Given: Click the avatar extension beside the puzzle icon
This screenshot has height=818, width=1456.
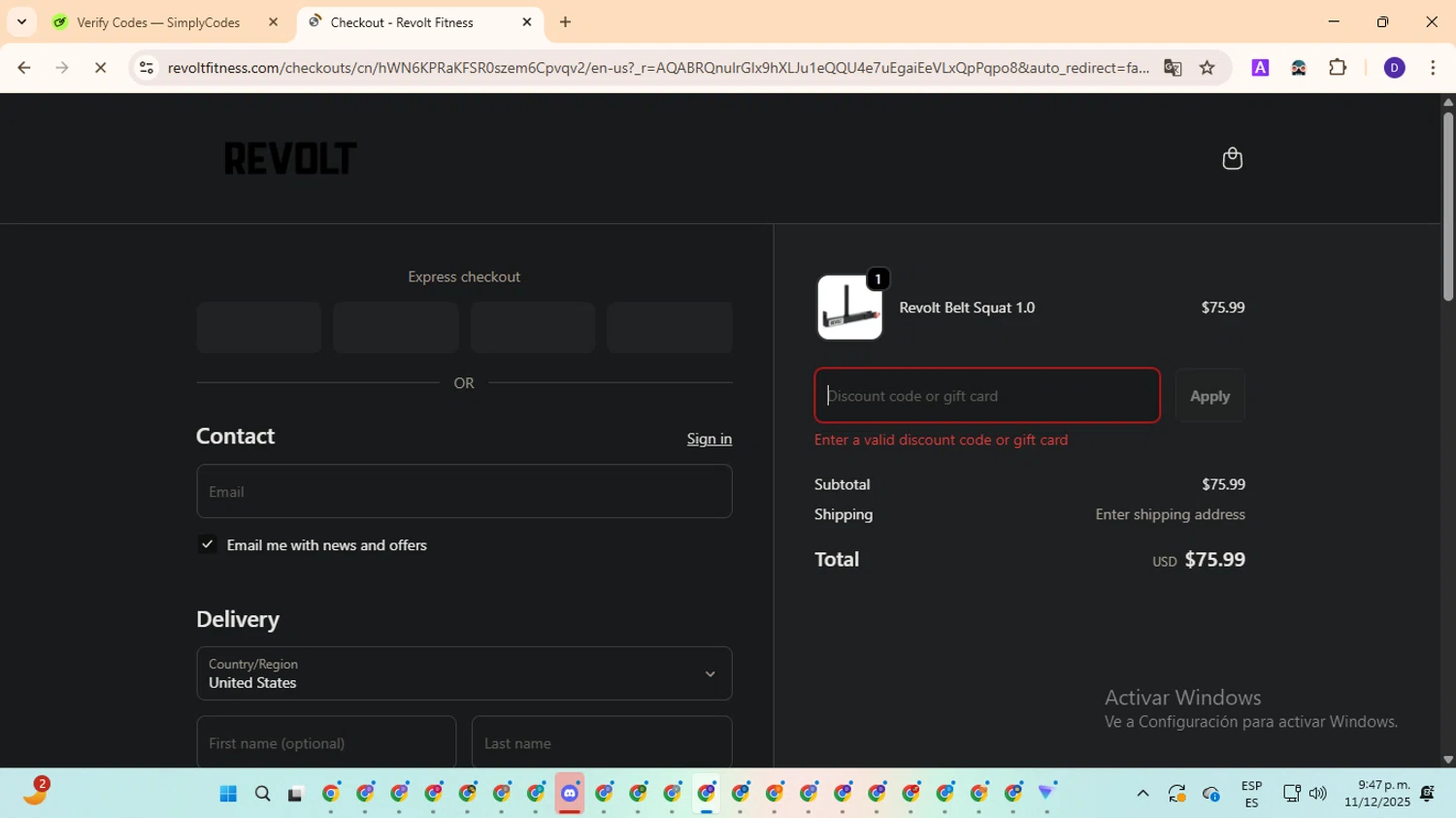Looking at the screenshot, I should 1299,68.
